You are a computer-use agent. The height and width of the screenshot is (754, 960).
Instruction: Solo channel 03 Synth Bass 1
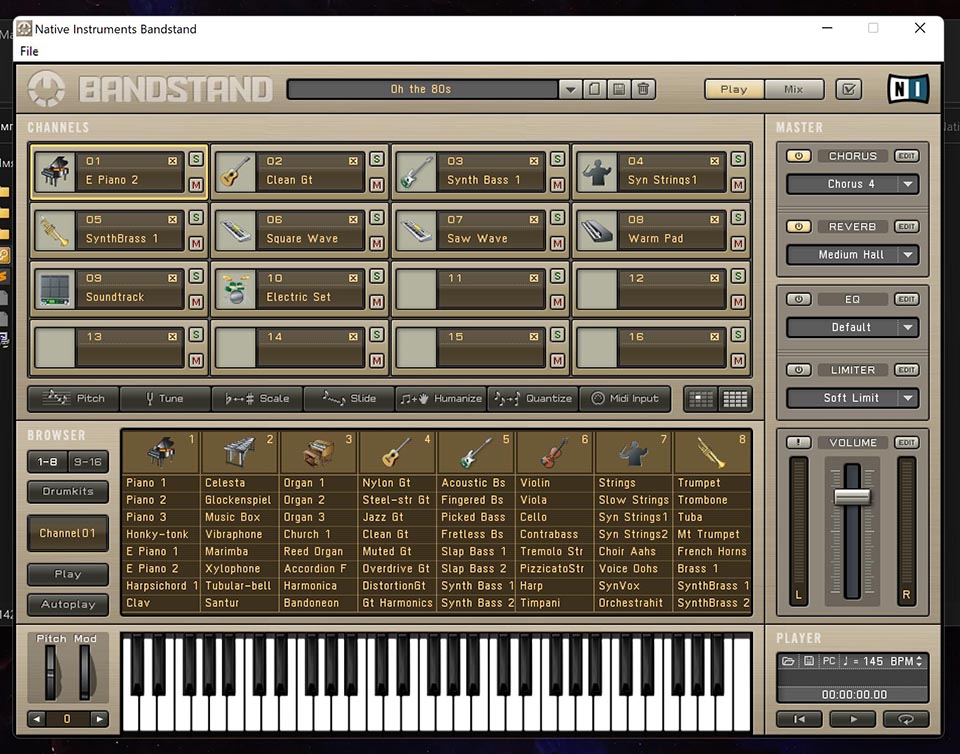pos(557,159)
